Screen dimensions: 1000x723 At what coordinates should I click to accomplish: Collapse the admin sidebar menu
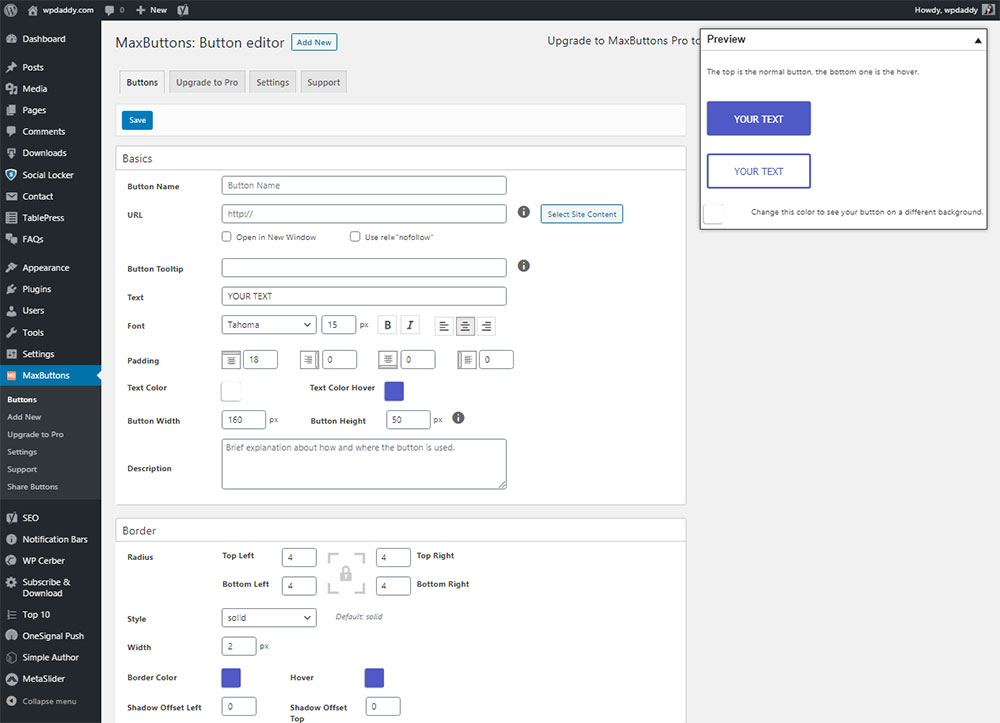click(x=42, y=701)
